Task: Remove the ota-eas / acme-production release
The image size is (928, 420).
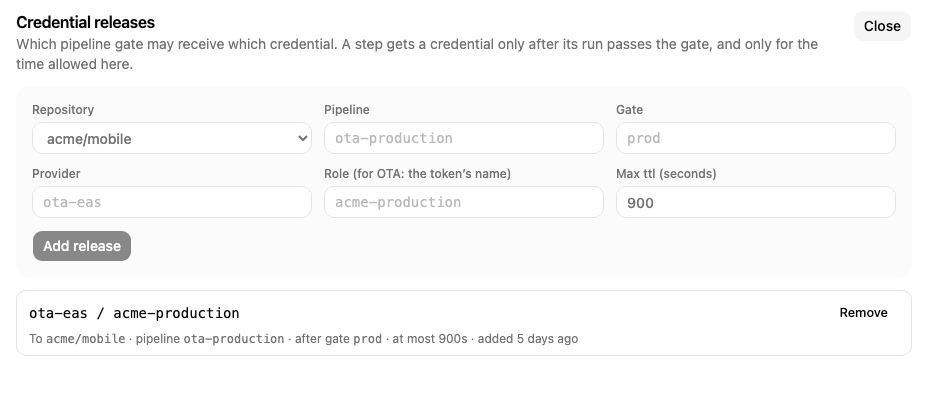Action: [x=863, y=313]
